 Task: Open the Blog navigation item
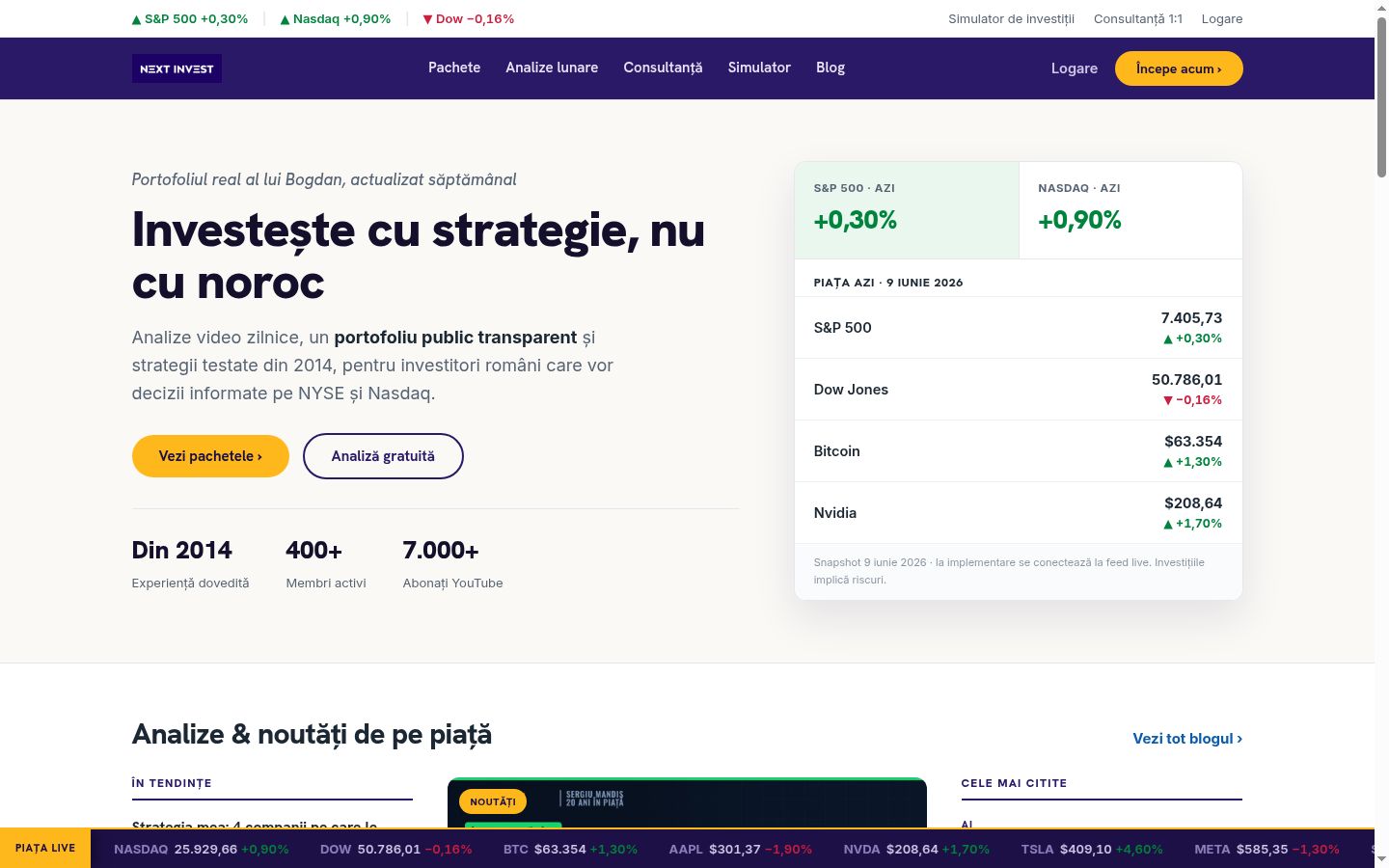tap(831, 68)
